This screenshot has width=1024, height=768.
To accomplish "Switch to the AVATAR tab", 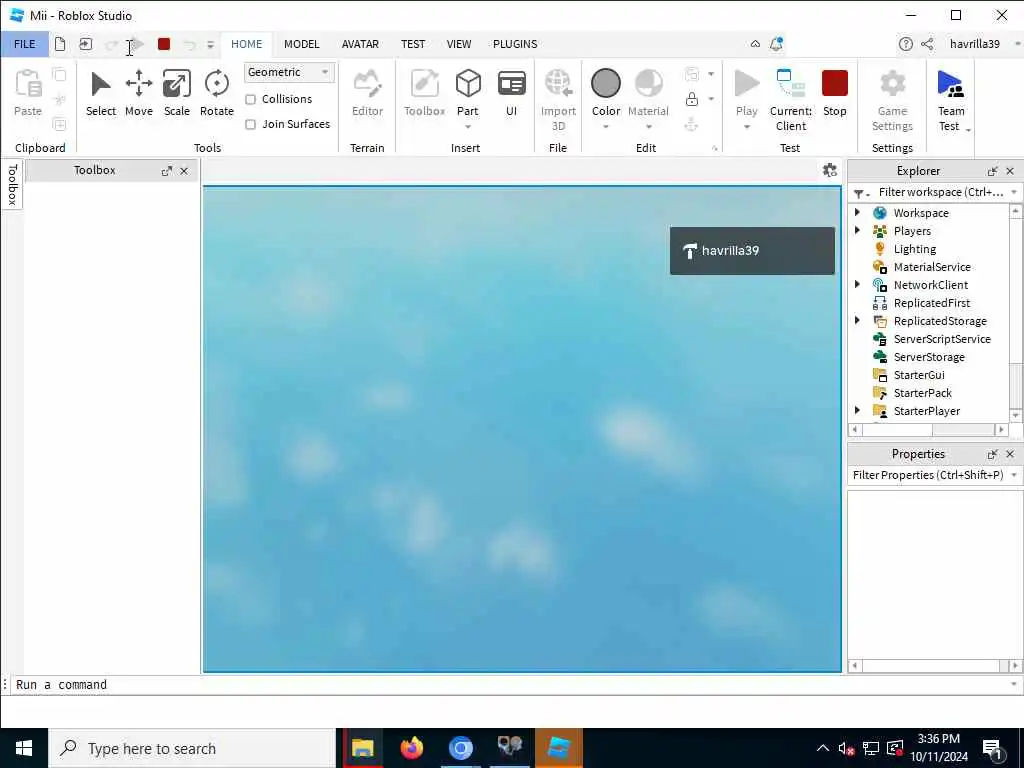I will [x=360, y=44].
